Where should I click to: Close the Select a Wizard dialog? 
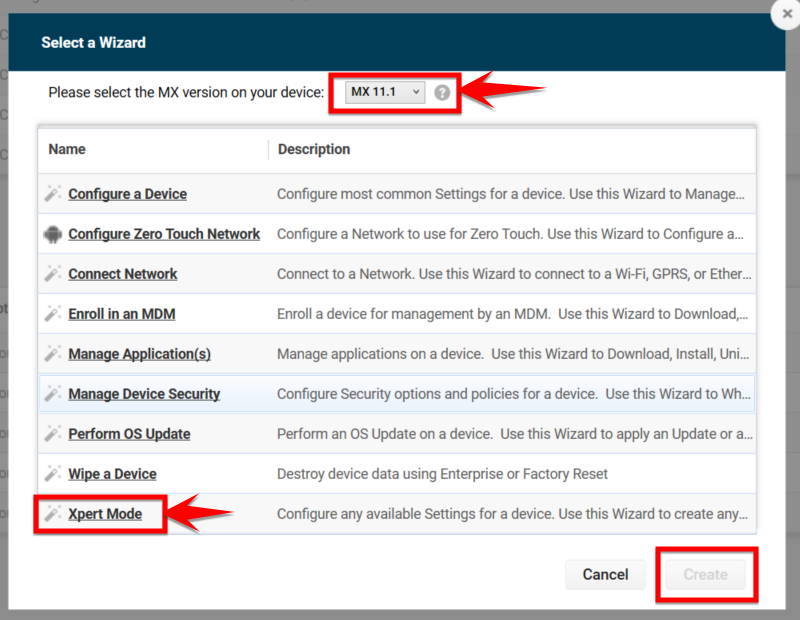(x=786, y=15)
